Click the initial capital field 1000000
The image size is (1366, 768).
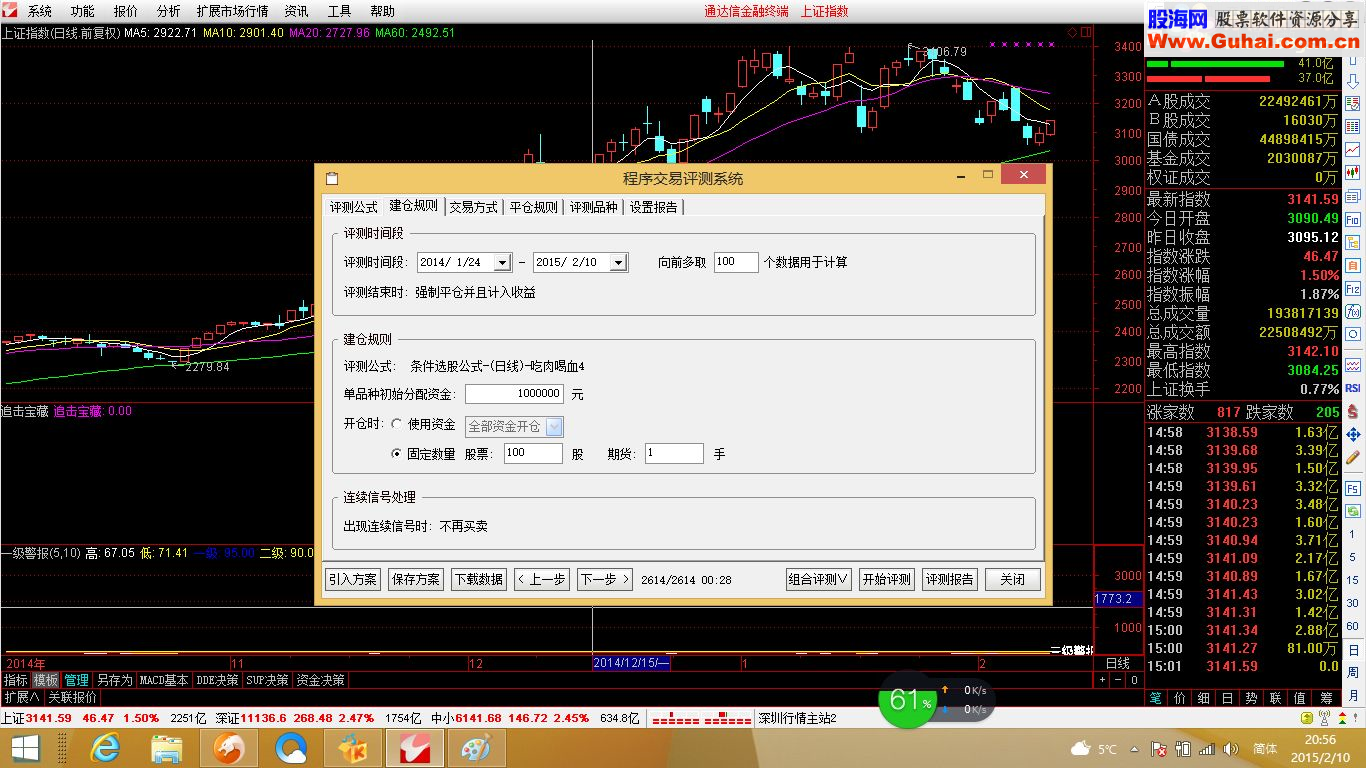[x=515, y=394]
